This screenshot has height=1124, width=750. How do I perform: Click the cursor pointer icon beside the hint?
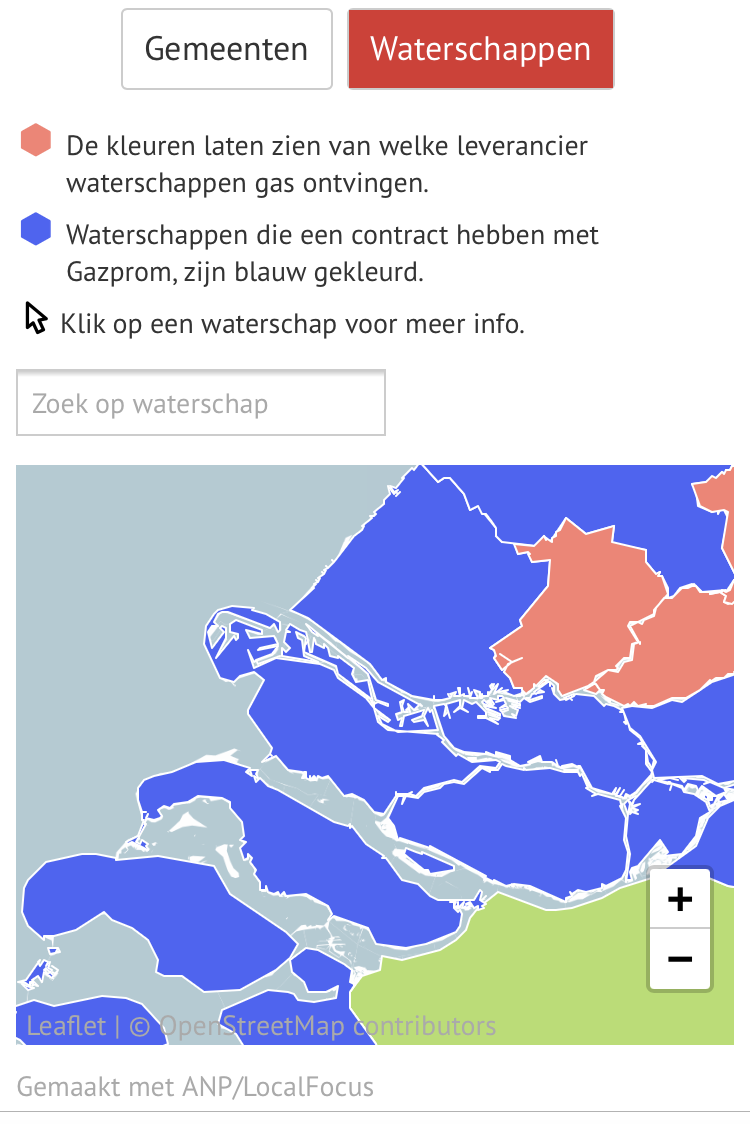pos(36,318)
